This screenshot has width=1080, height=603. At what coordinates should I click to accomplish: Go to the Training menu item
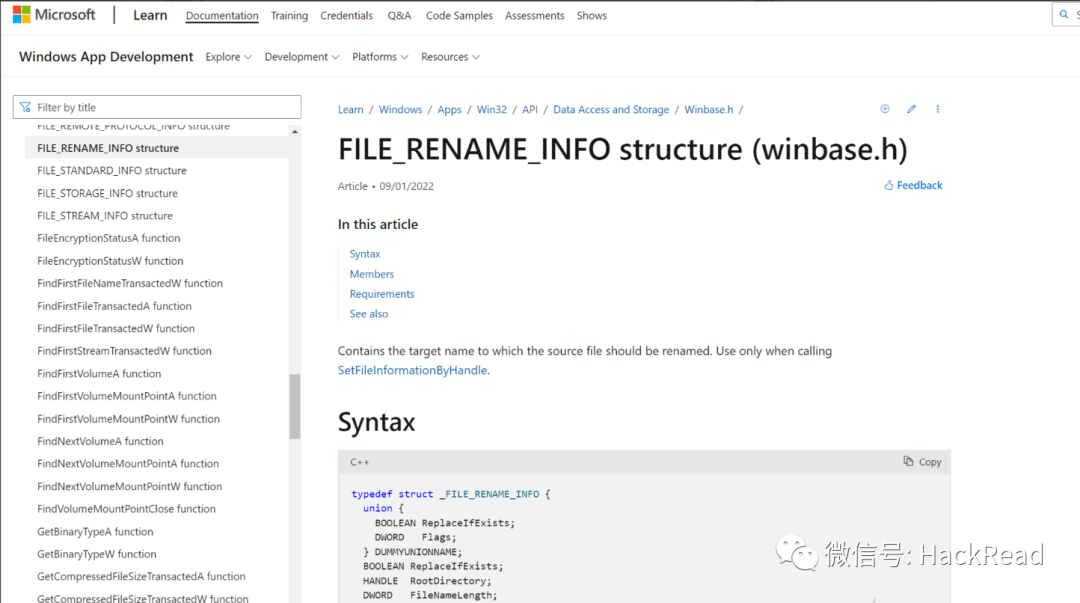click(289, 15)
